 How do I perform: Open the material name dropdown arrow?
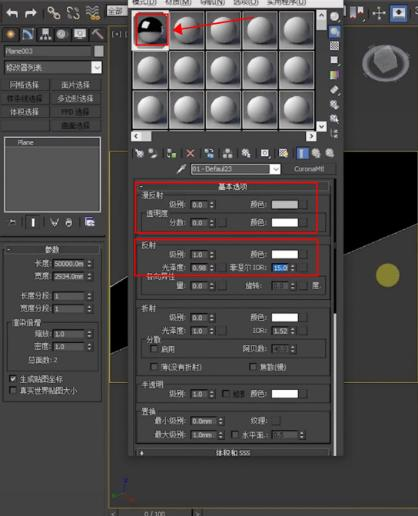pyautogui.click(x=275, y=169)
